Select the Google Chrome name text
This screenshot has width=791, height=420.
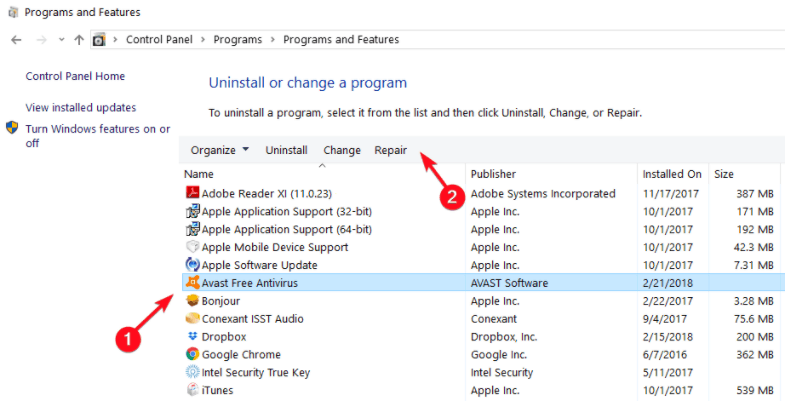(241, 354)
